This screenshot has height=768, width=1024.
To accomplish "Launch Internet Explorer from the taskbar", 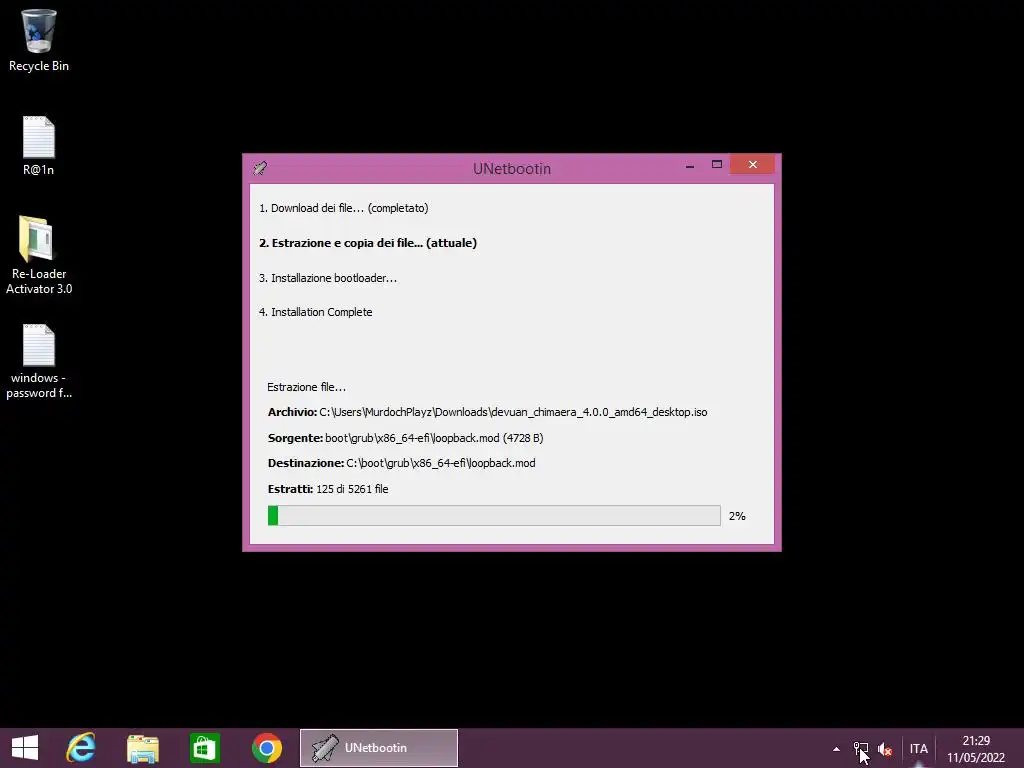I will [x=81, y=748].
